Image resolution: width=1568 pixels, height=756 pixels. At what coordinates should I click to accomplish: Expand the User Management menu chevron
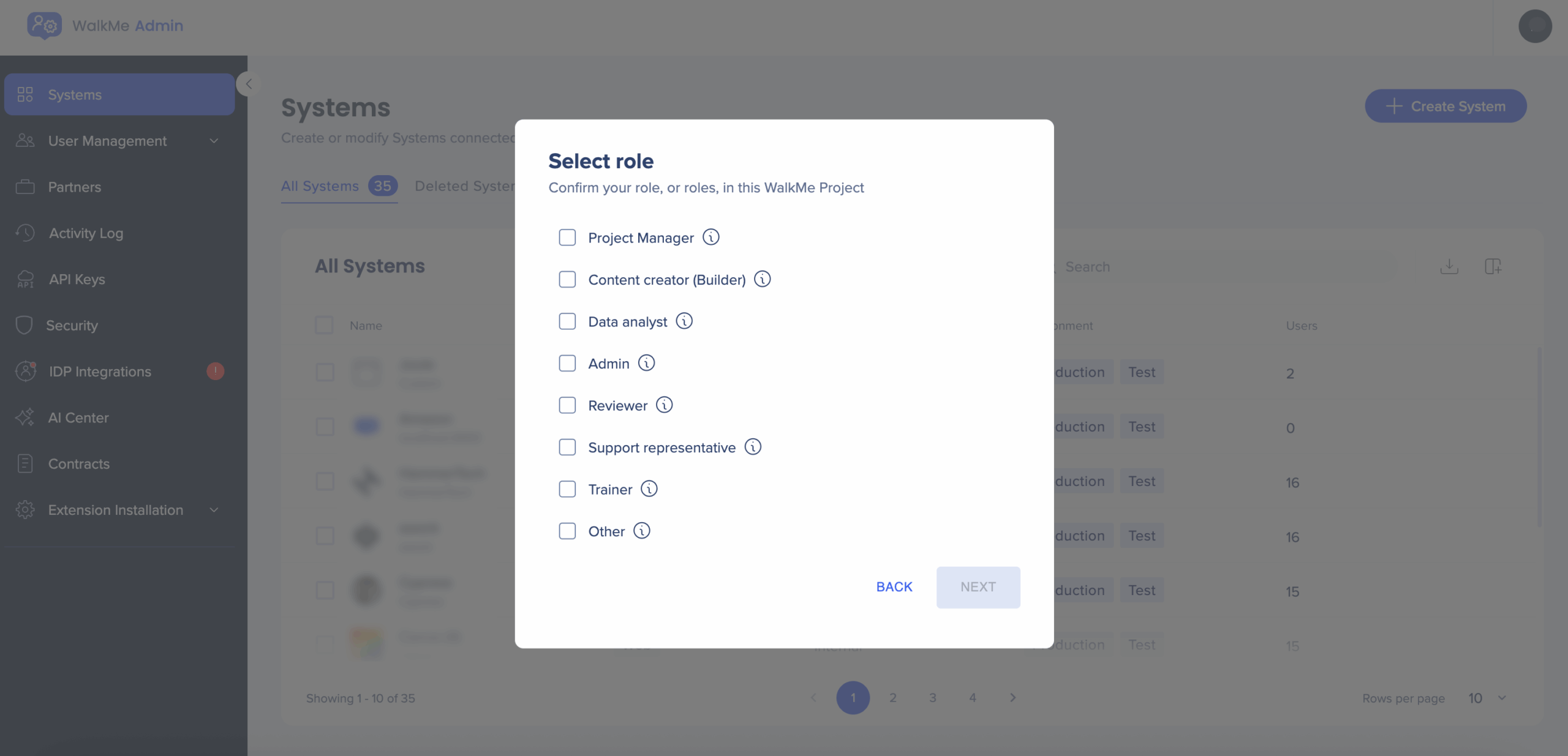click(214, 141)
